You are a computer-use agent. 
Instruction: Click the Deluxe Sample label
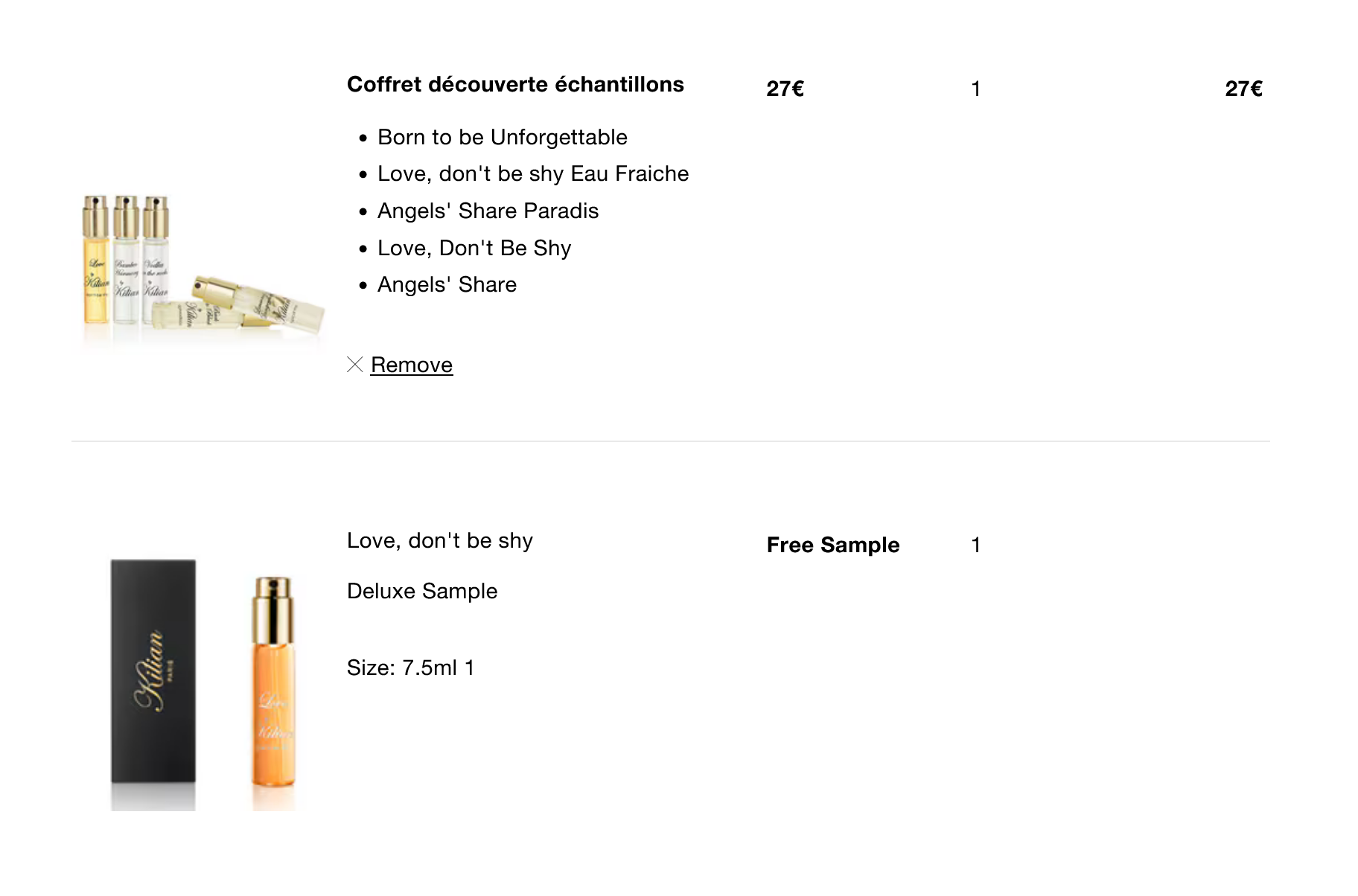point(422,592)
